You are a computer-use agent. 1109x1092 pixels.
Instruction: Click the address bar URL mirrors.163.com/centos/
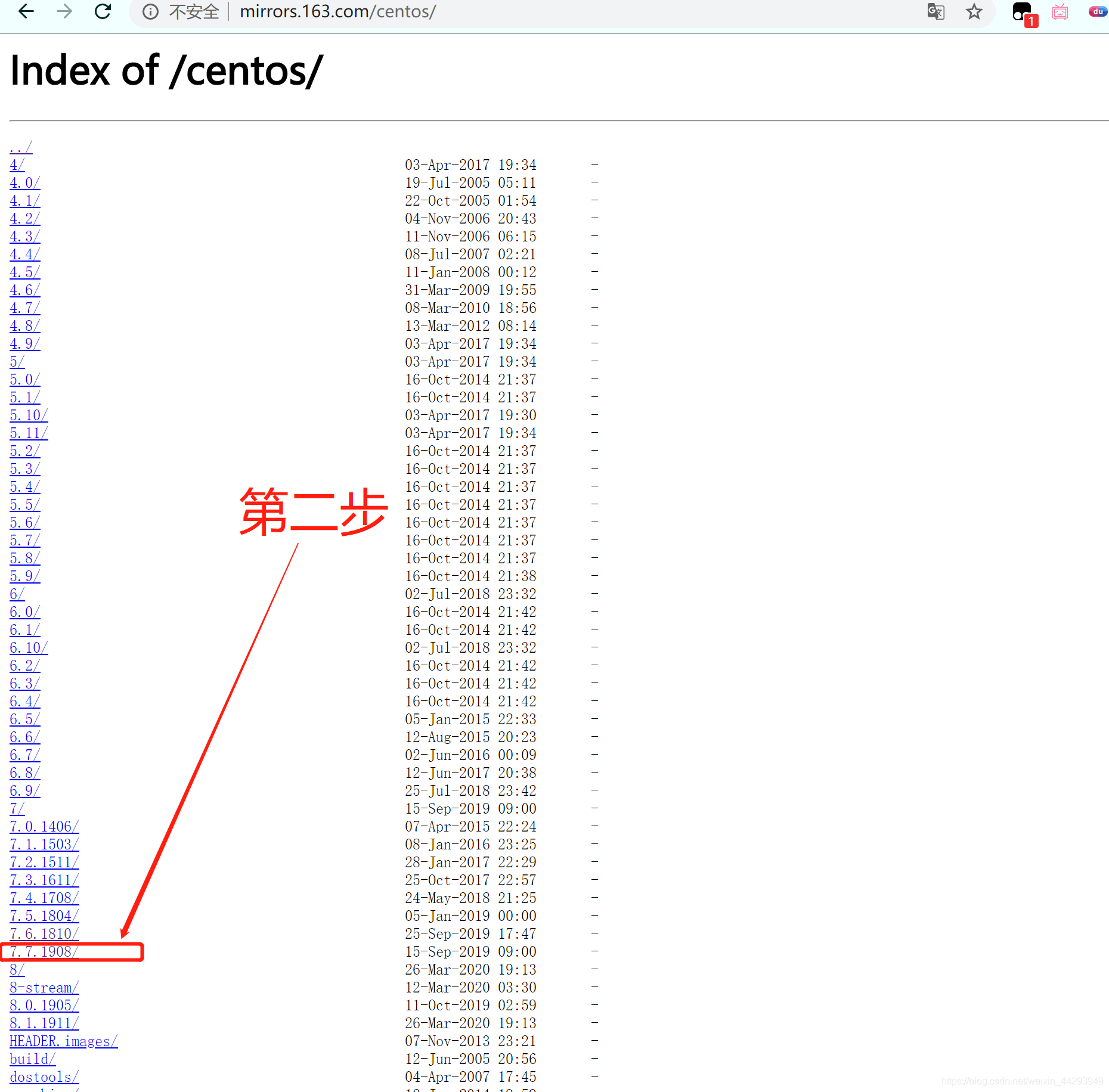pyautogui.click(x=337, y=11)
